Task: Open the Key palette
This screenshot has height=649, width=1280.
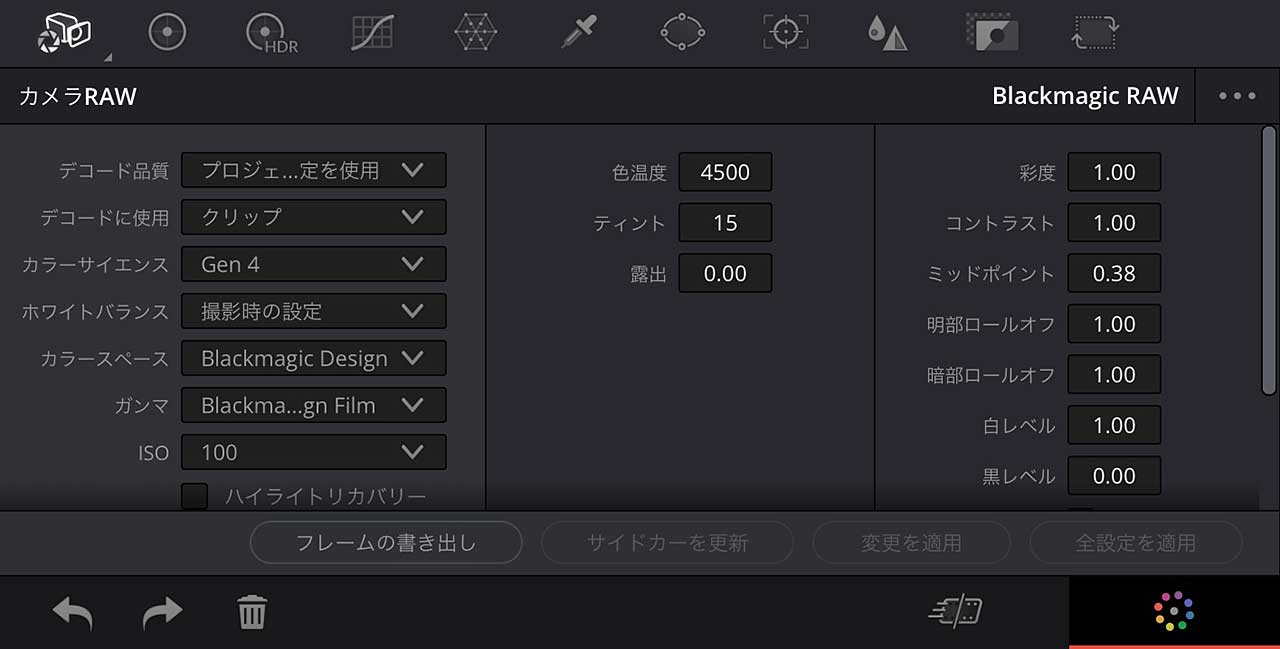Action: tap(992, 32)
